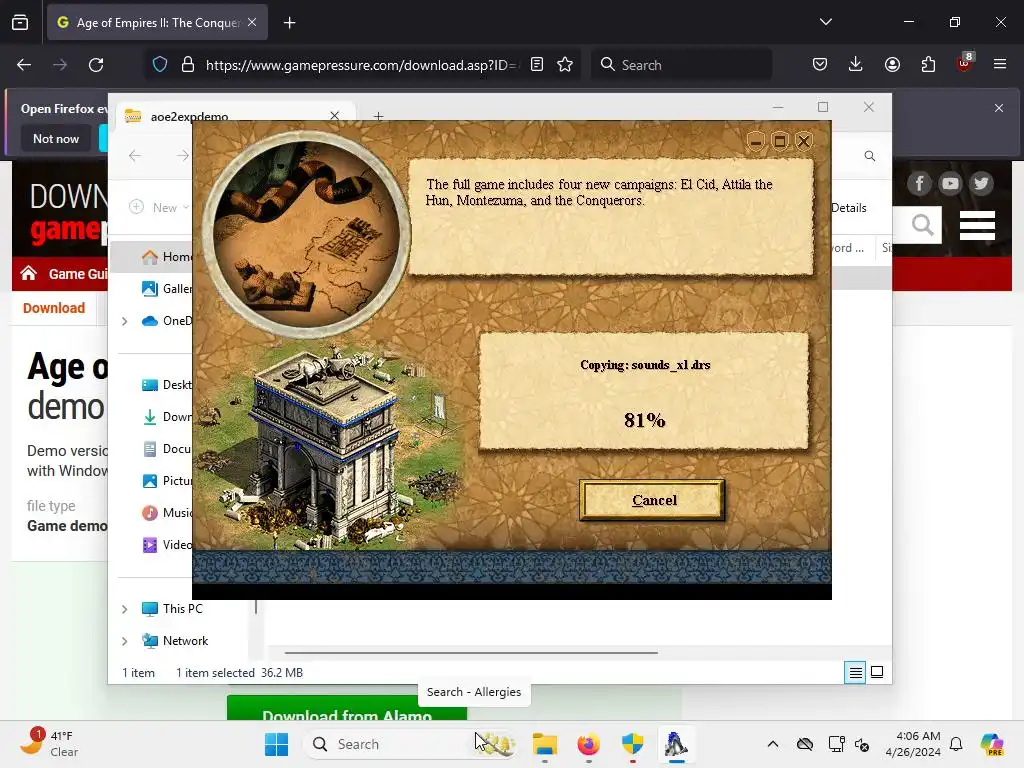1024x768 pixels.
Task: Bookmark this page with the star
Action: click(x=565, y=65)
